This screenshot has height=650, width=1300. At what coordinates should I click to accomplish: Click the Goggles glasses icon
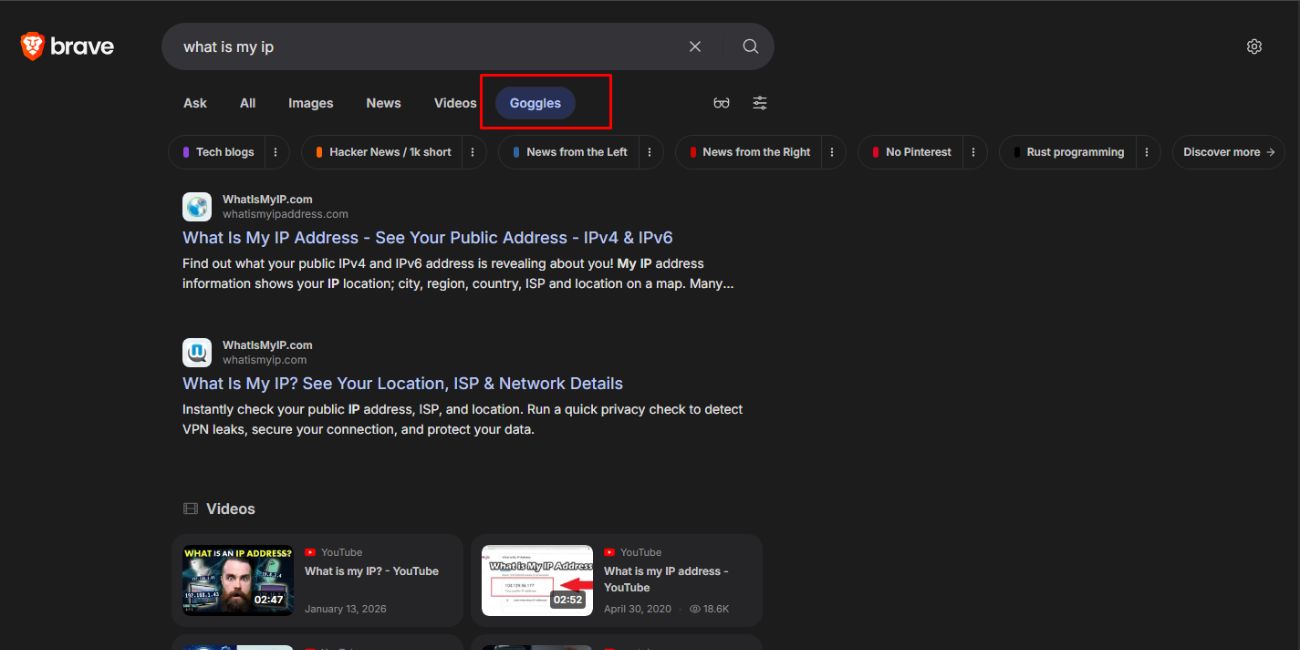[x=721, y=103]
